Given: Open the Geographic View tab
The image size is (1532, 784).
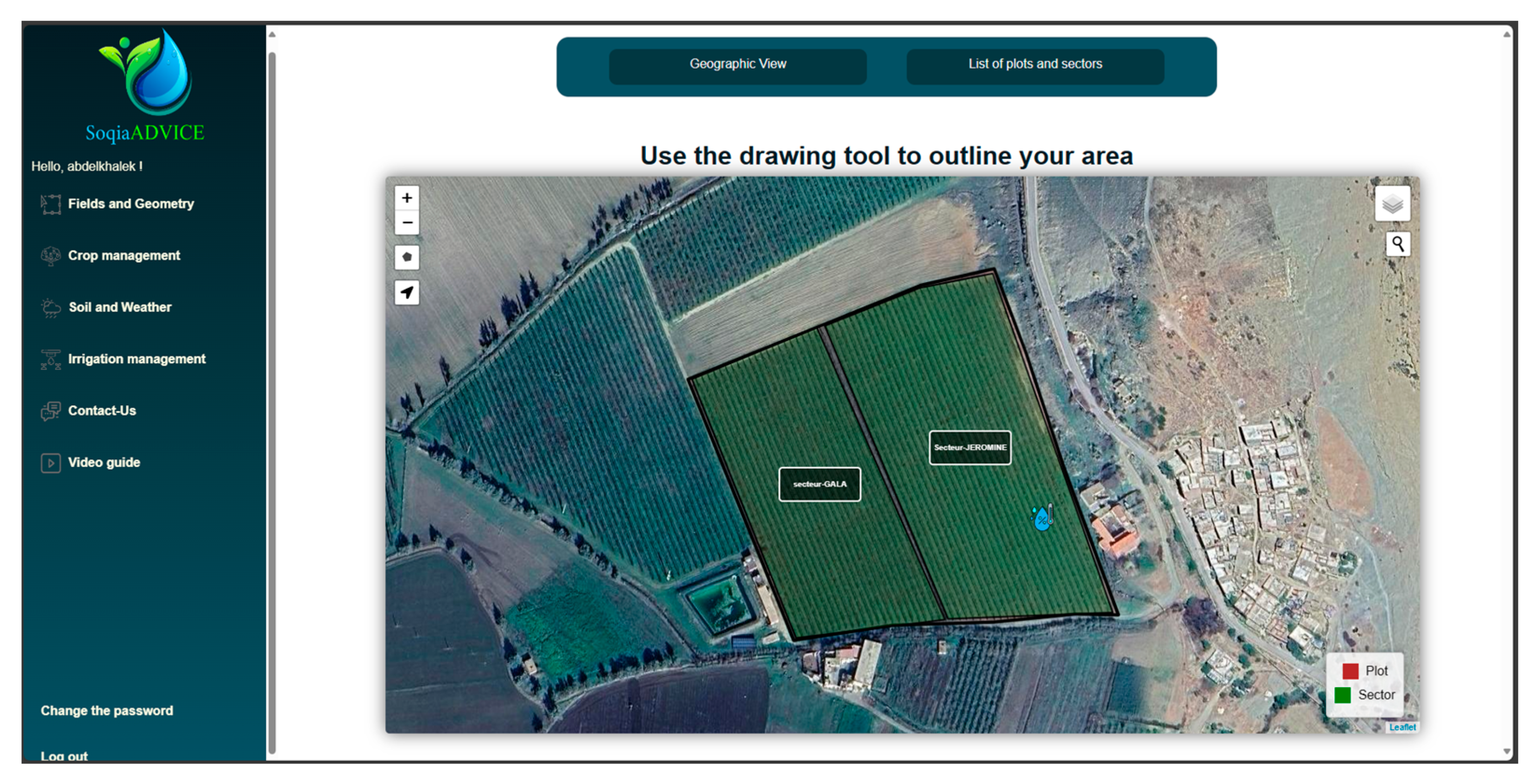Looking at the screenshot, I should click(738, 64).
